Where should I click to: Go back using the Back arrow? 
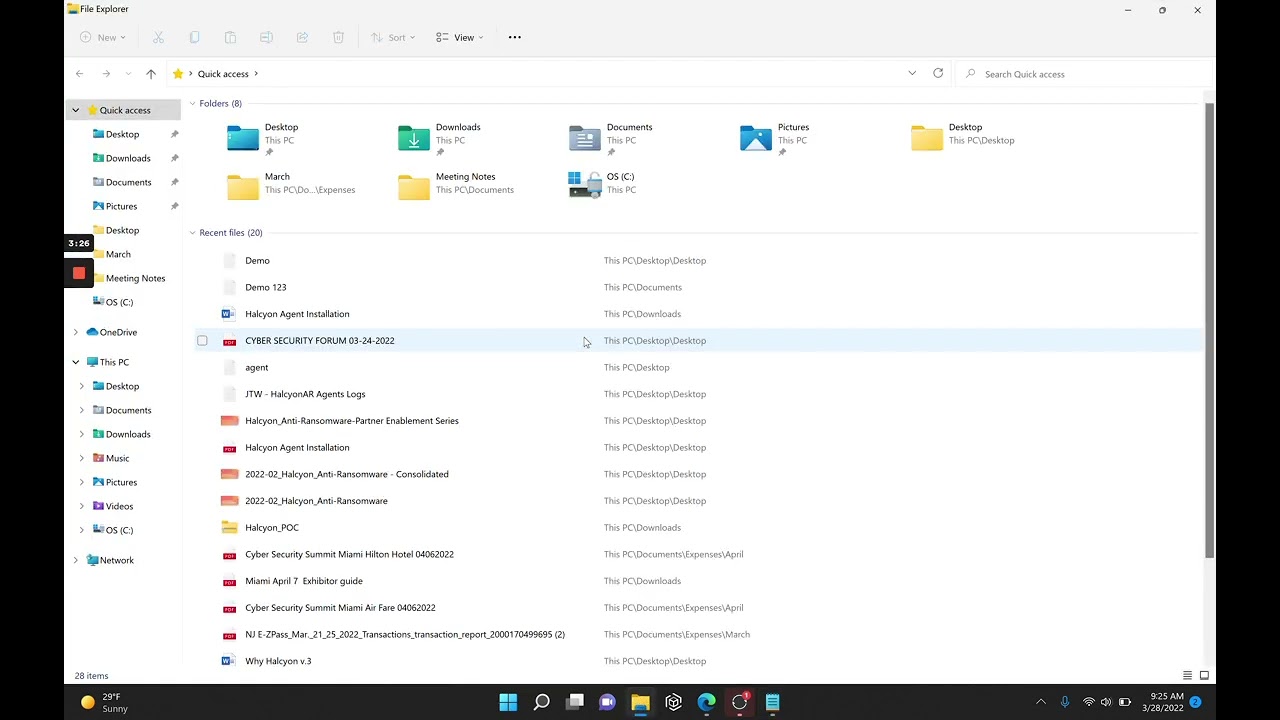79,73
